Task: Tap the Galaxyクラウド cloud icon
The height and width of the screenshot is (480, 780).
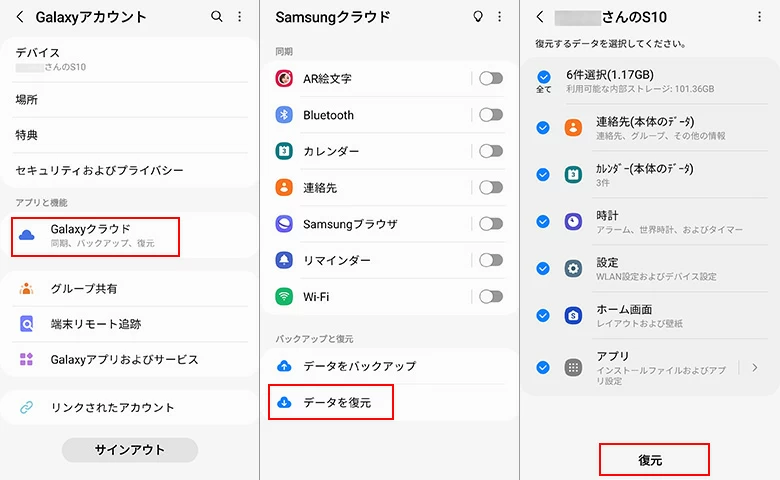Action: pos(28,235)
